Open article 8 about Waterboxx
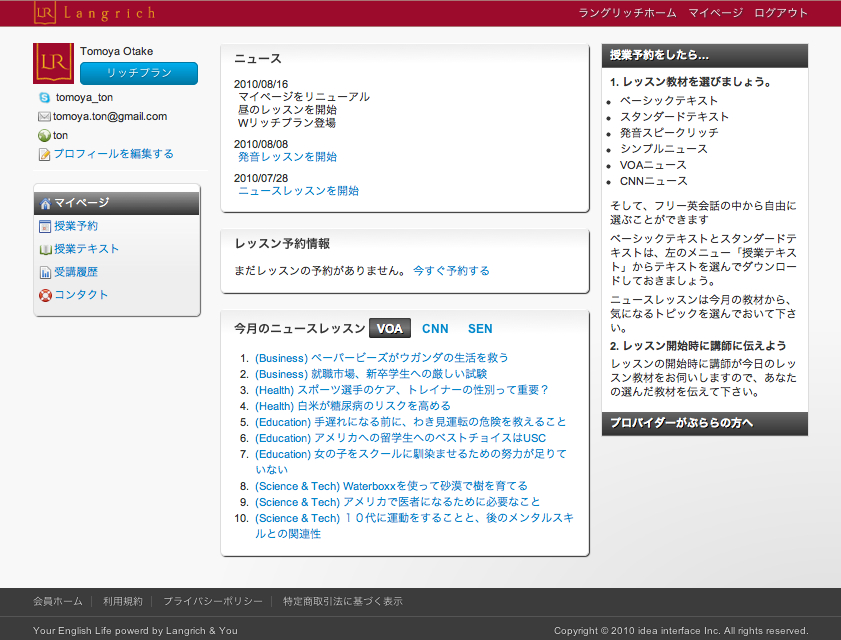841x640 pixels. 391,487
